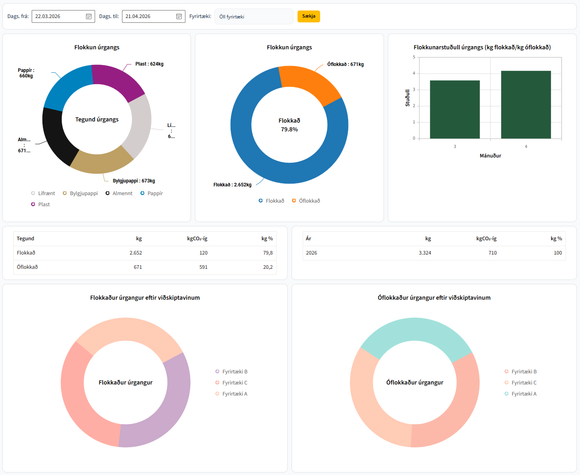Toggle Fyrirtæki C legend in Flokkaður úrgangur chart
Viewport: 580px width, 475px height.
(232, 383)
